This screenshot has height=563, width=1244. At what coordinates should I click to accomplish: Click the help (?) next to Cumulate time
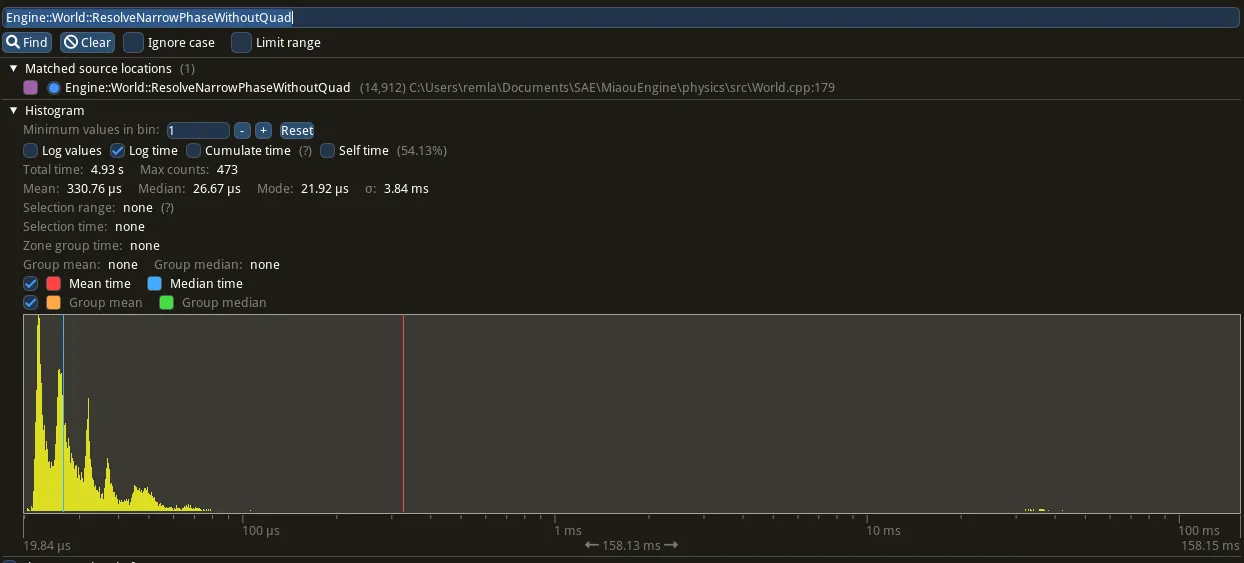tap(305, 151)
